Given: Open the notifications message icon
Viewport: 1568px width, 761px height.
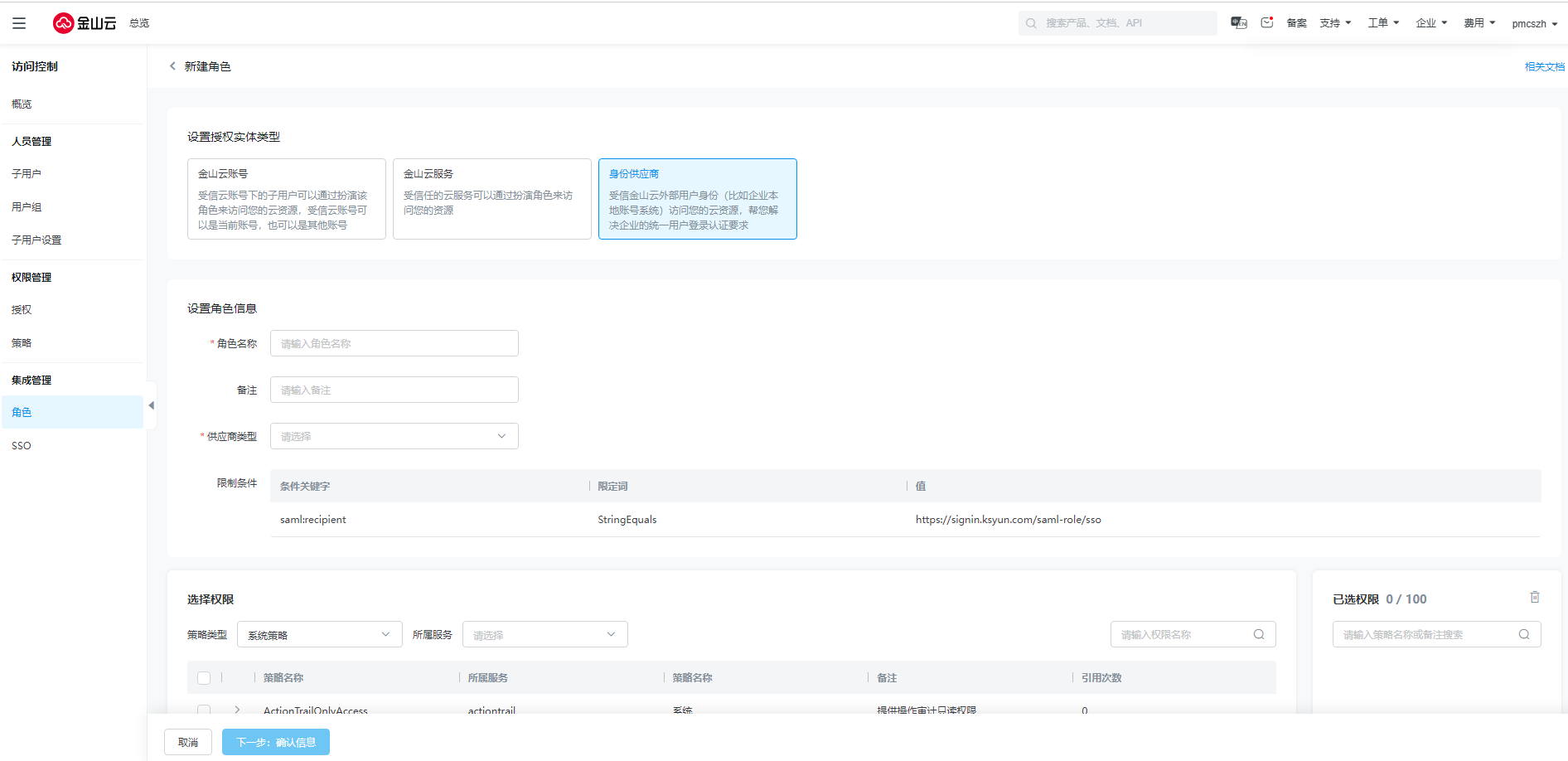Looking at the screenshot, I should click(1266, 23).
